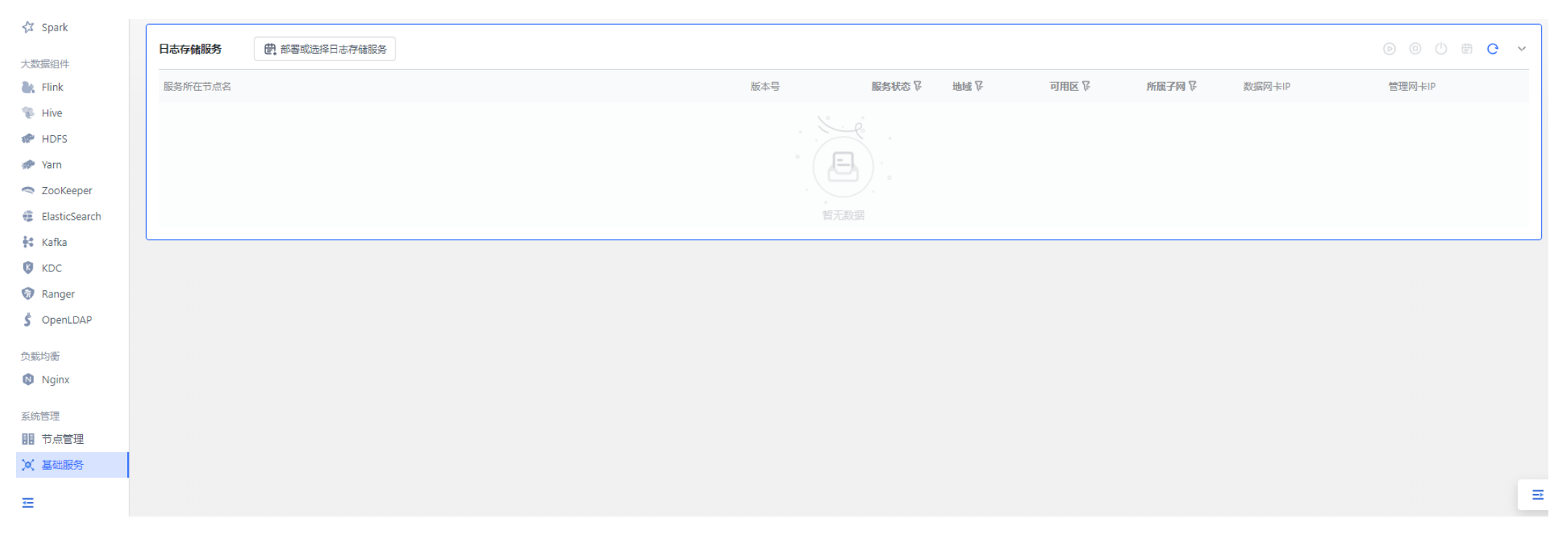Click the 管理网卡IP column header
Image resolution: width=1568 pixels, height=542 pixels.
click(x=1412, y=87)
